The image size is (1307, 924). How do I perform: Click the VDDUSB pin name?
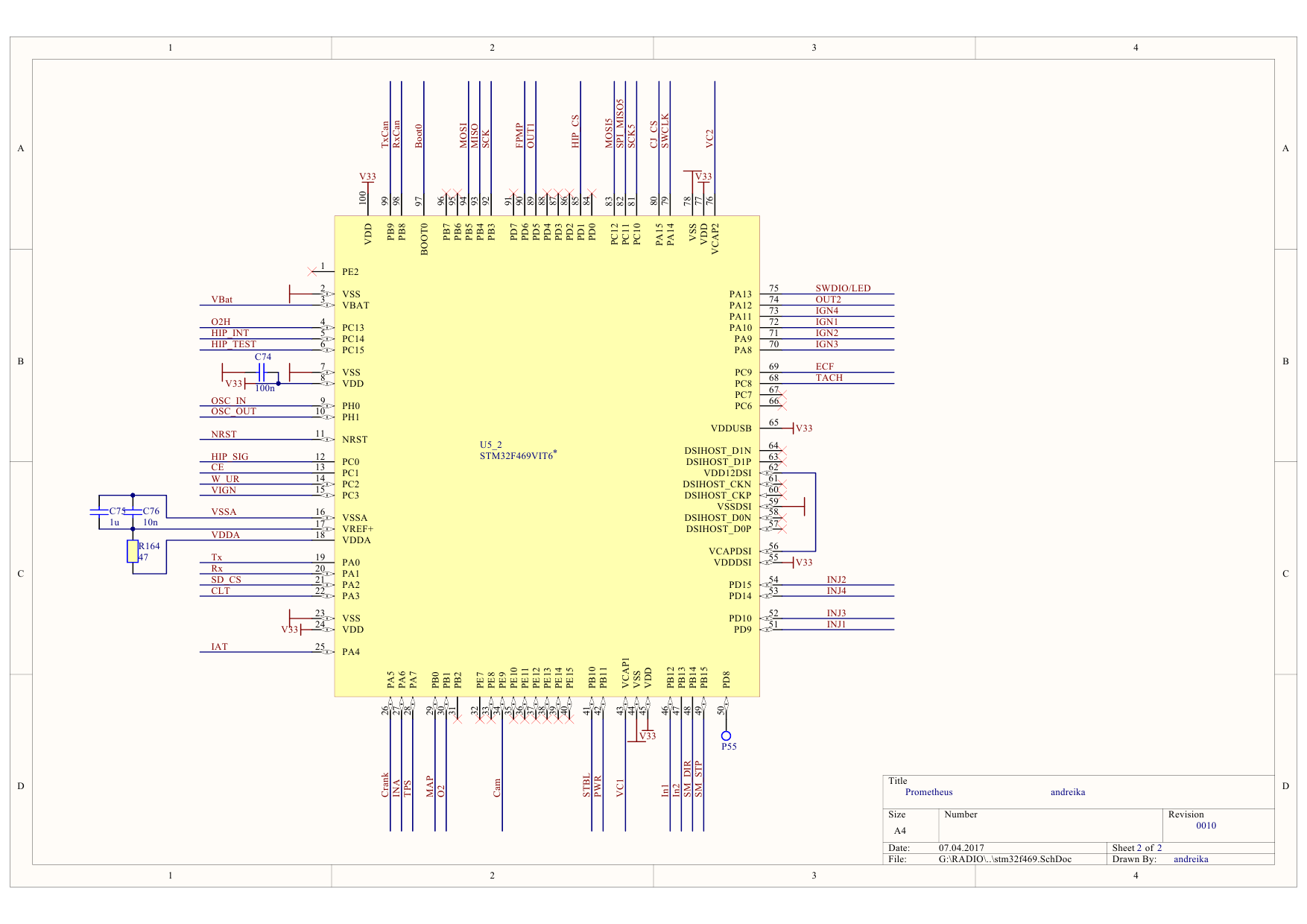731,428
